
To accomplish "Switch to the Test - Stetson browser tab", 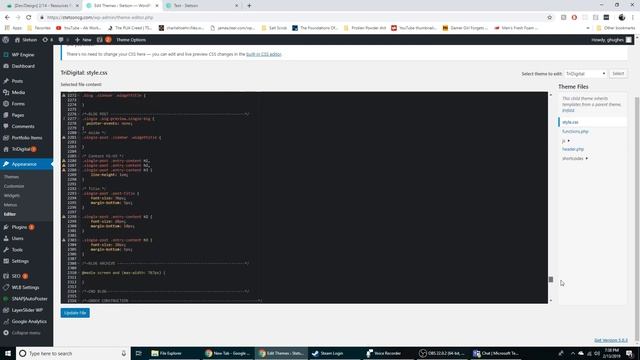I will coord(202,6).
